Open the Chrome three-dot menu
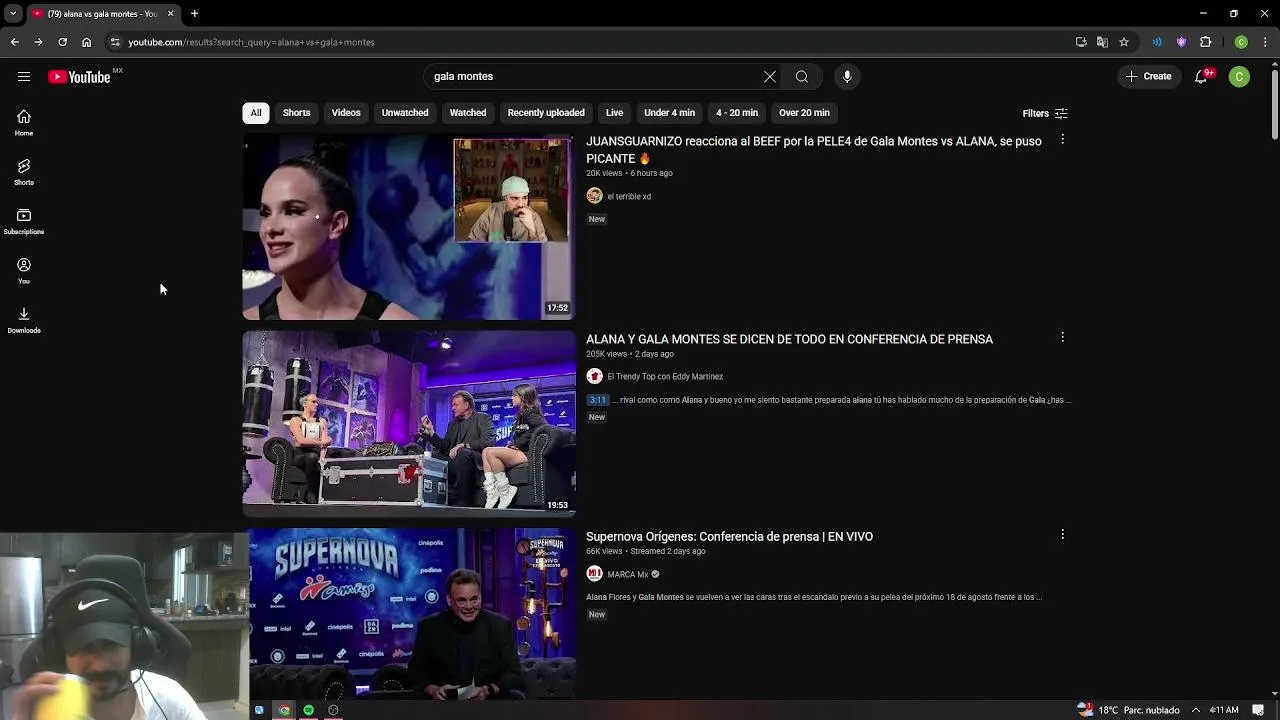The width and height of the screenshot is (1280, 720). click(x=1266, y=42)
